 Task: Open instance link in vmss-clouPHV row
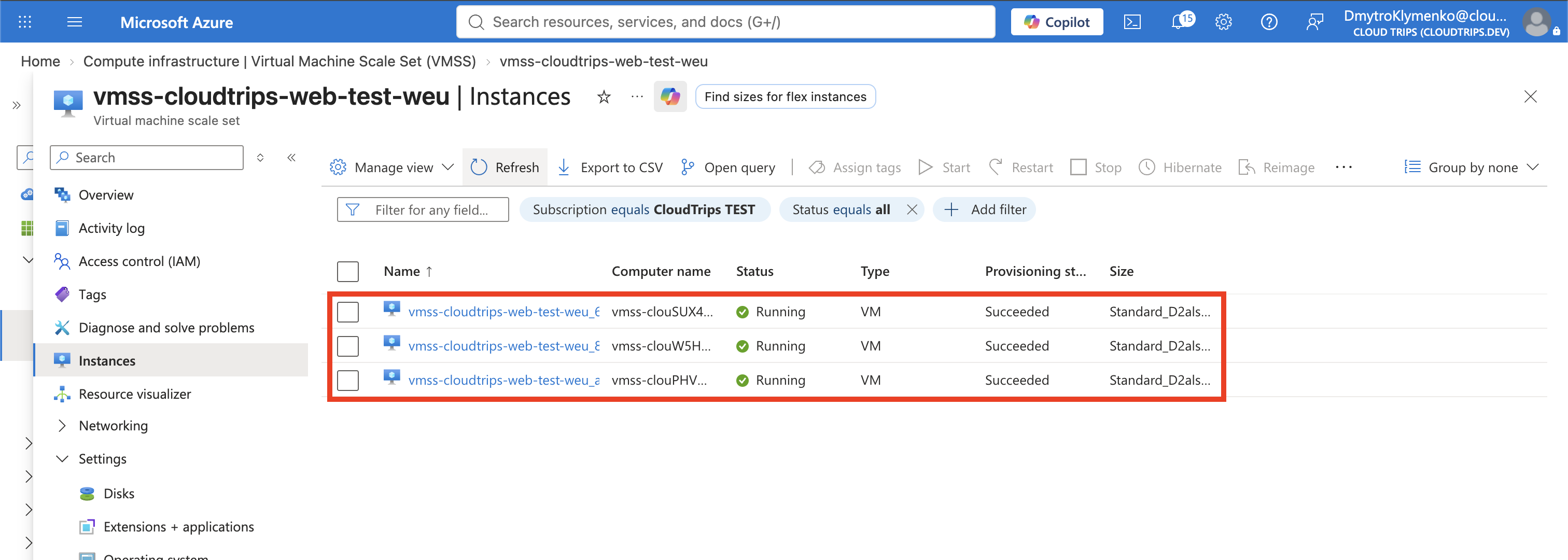point(504,380)
